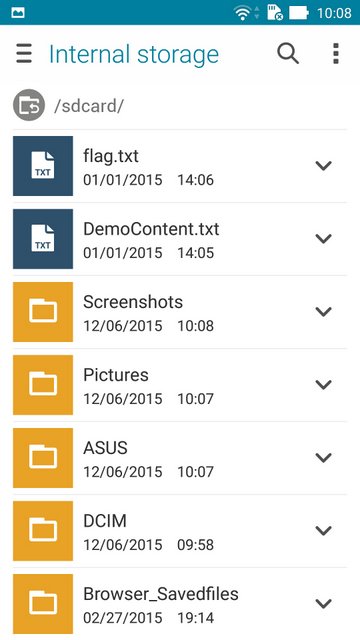The width and height of the screenshot is (360, 640).
Task: Open the ASUS folder entry
Action: click(180, 458)
